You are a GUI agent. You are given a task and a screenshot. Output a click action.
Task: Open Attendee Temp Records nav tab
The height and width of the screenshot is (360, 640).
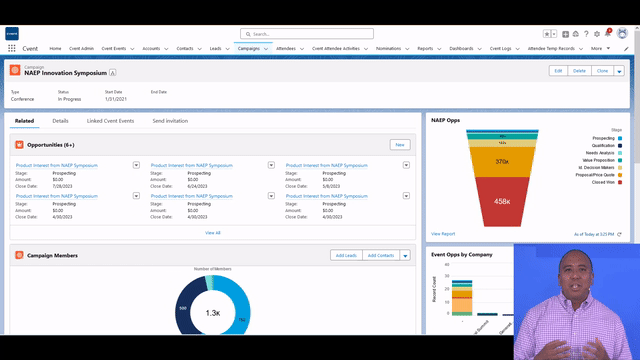[x=551, y=48]
